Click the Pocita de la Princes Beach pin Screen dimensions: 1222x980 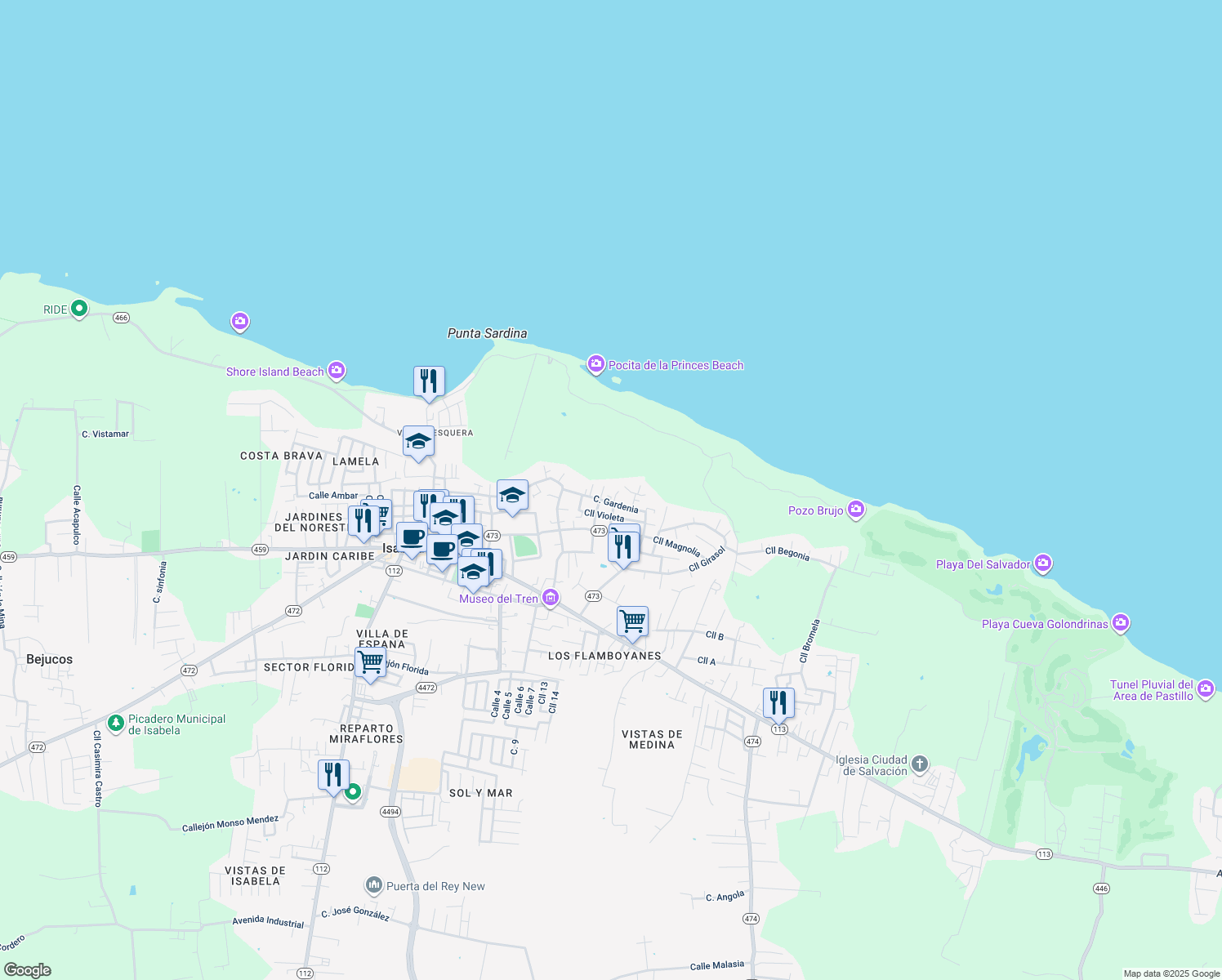point(596,364)
